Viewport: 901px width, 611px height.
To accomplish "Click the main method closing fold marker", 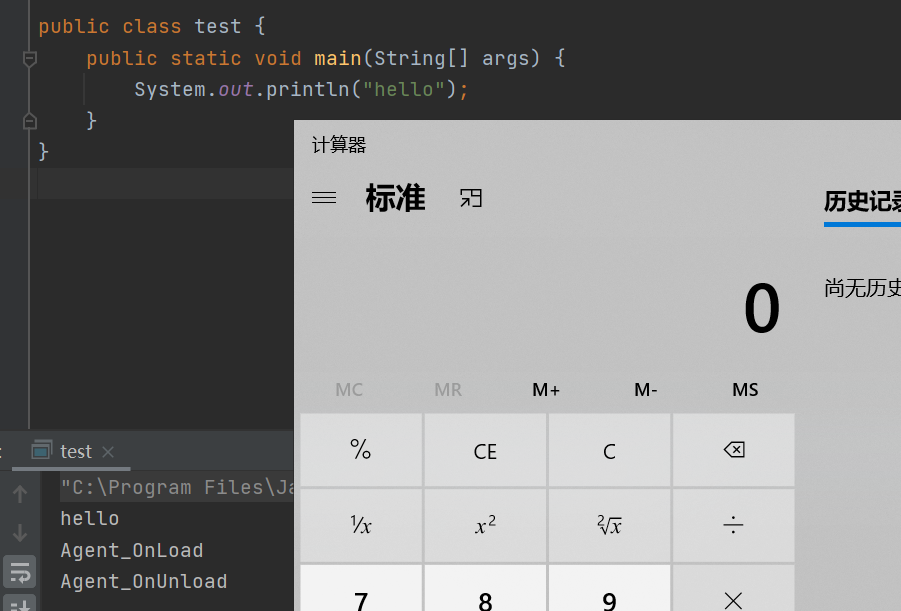I will coord(29,121).
